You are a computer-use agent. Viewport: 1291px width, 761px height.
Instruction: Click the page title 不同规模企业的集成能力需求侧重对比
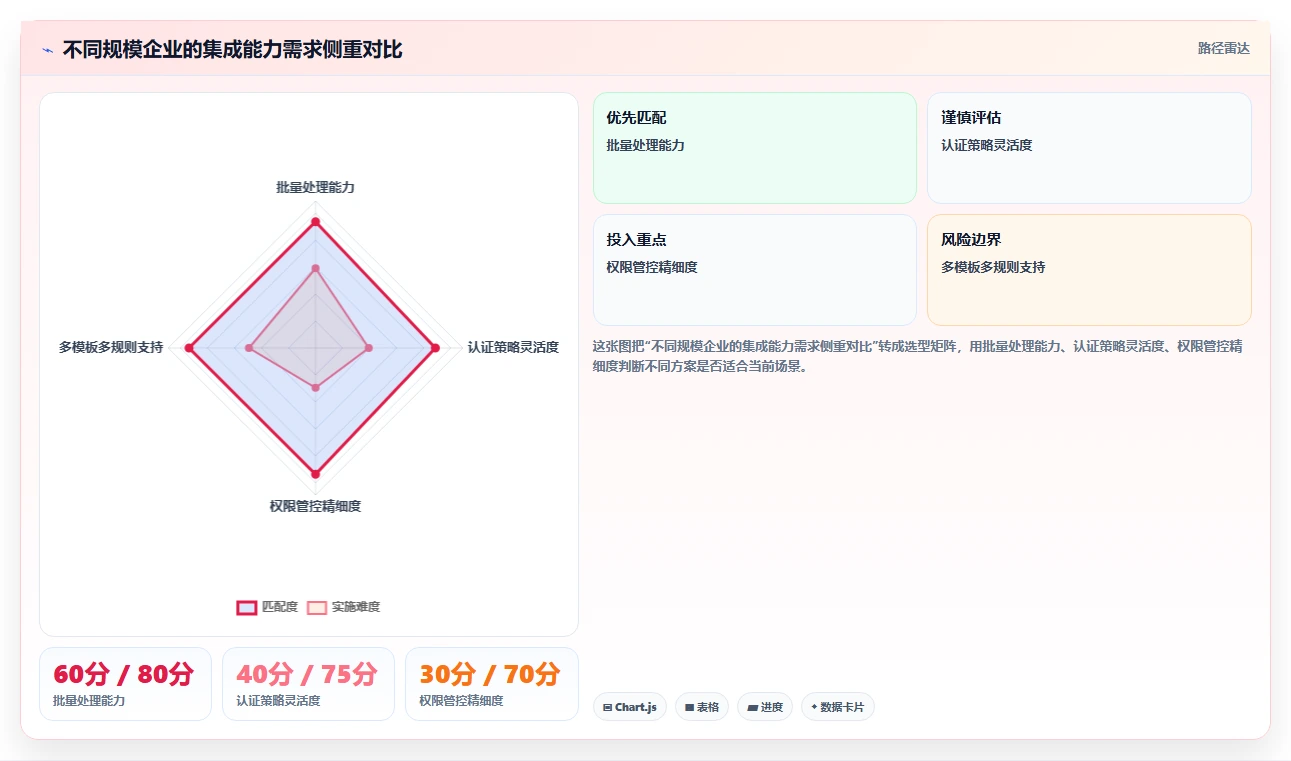(232, 50)
